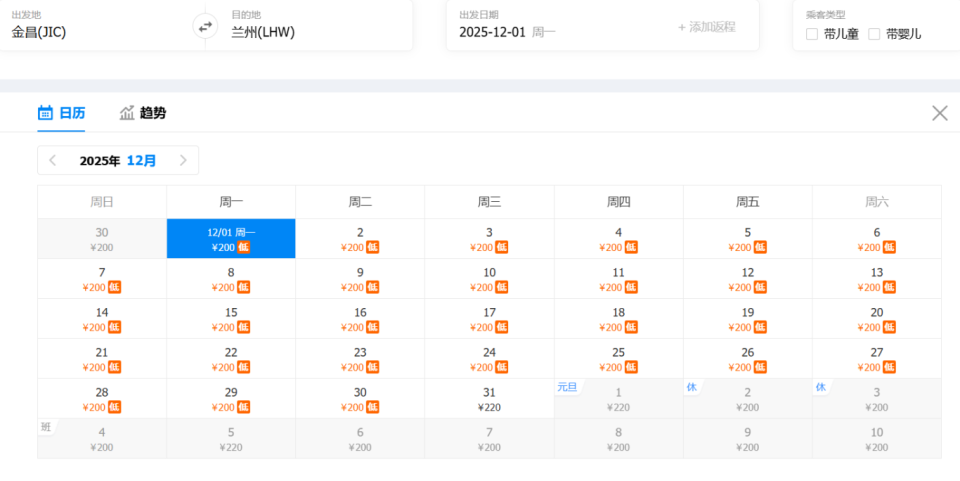Enable the 带婴儿 checkbox
Image resolution: width=960 pixels, height=481 pixels.
(x=874, y=34)
